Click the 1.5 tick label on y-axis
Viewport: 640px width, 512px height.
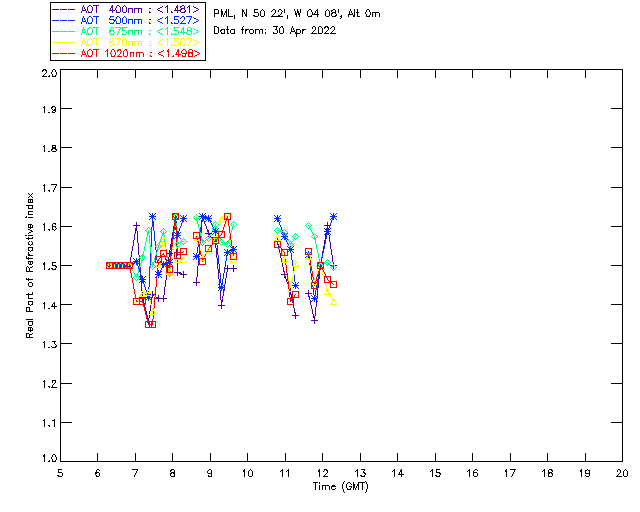tap(47, 266)
